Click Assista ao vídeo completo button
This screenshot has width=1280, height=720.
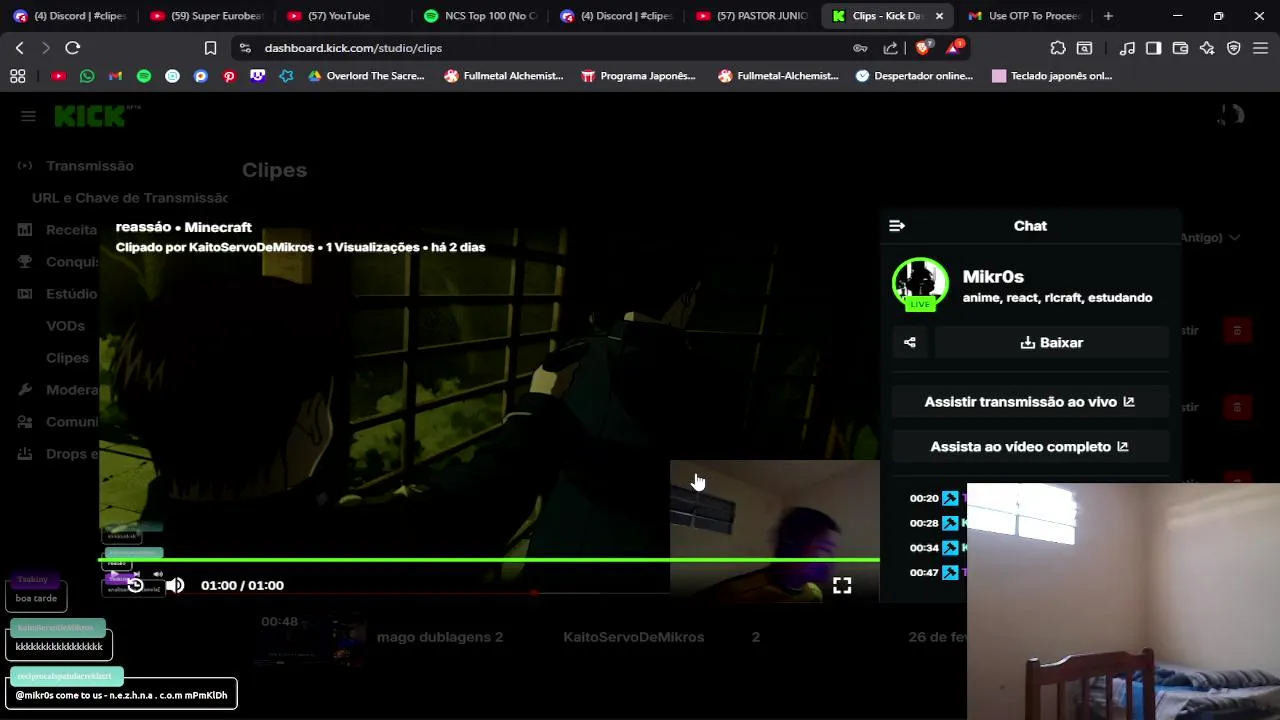(x=1030, y=447)
